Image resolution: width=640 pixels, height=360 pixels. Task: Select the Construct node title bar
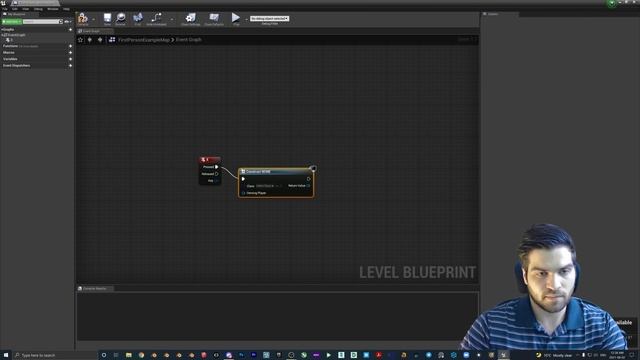(x=276, y=172)
